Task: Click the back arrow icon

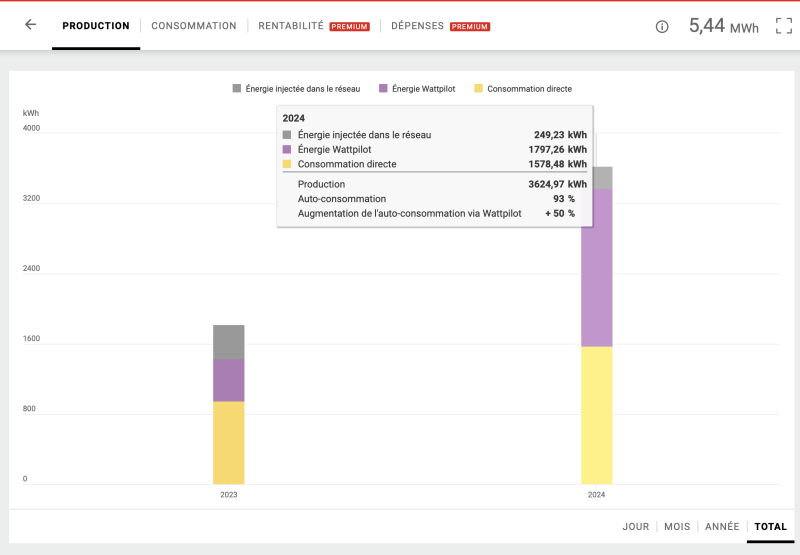Action: click(x=30, y=25)
